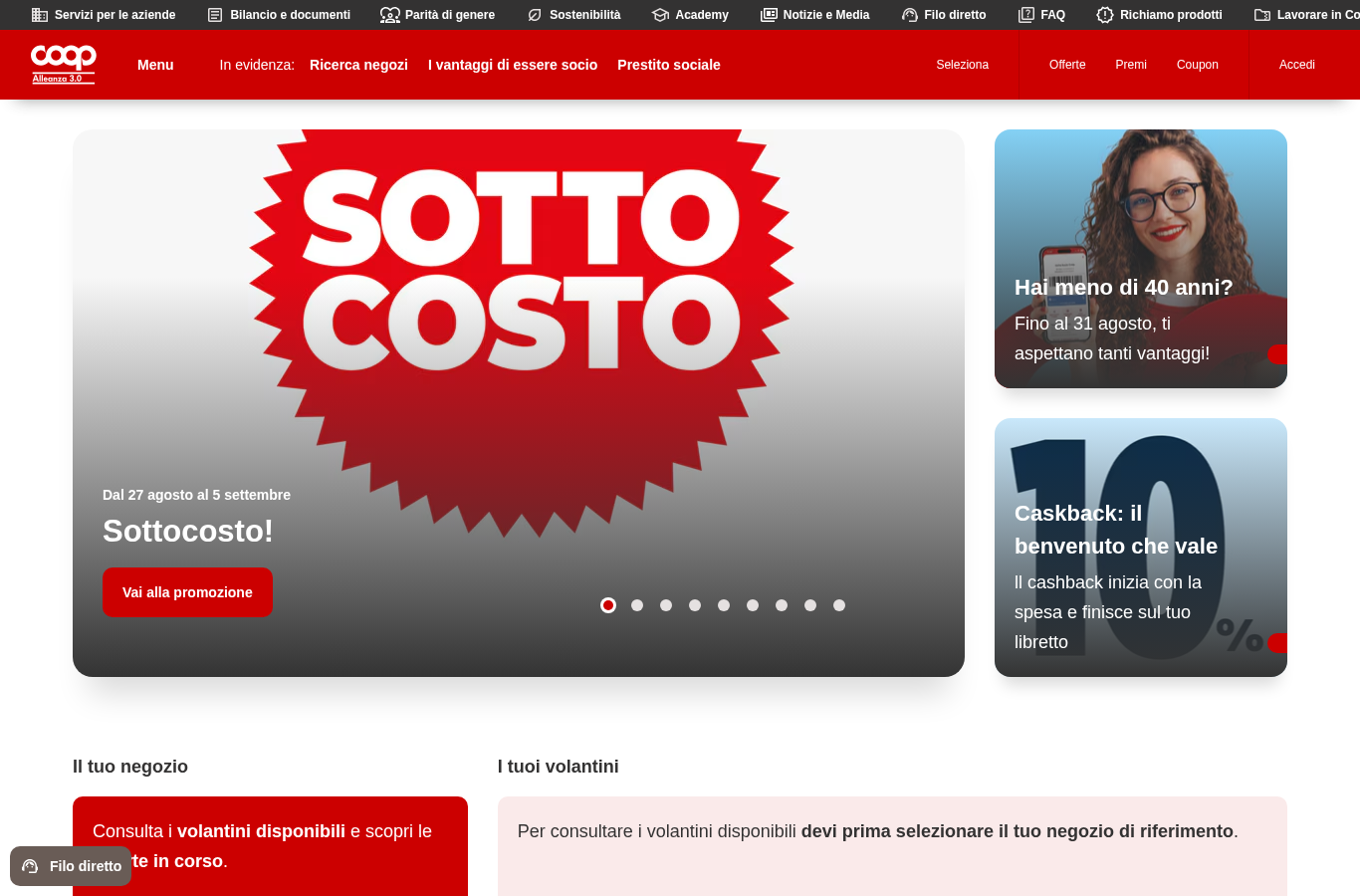
Task: Switch to the fifth carousel slide dot
Action: click(724, 605)
